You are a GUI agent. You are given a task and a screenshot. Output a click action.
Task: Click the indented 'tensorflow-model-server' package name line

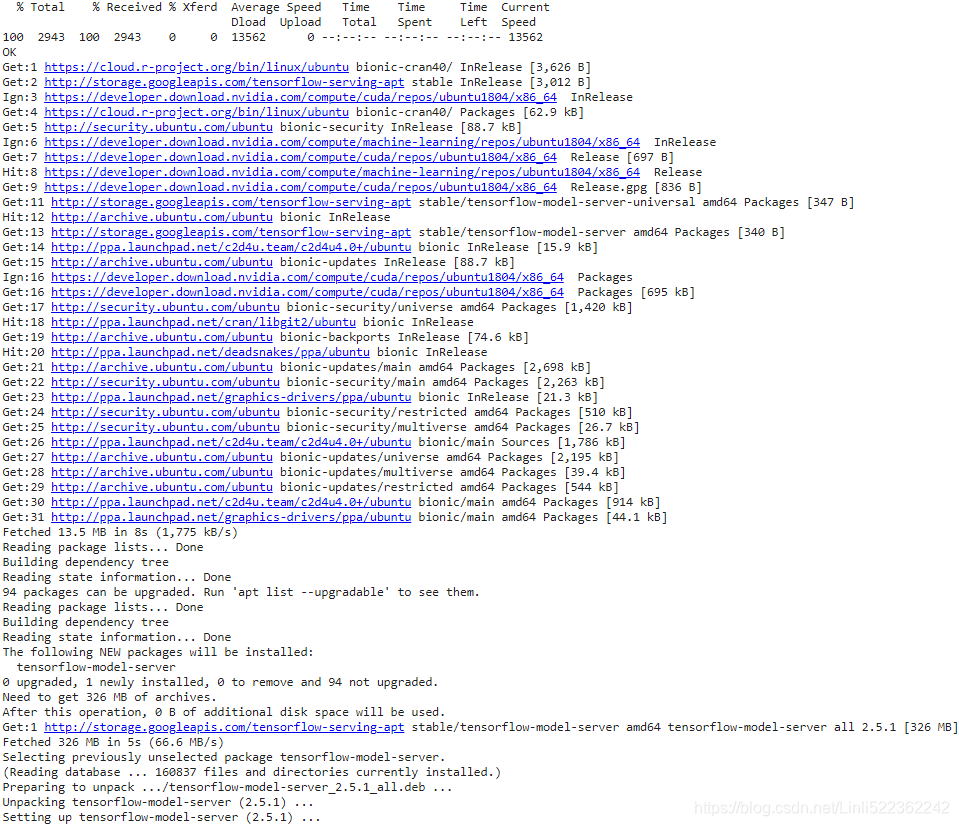(96, 666)
